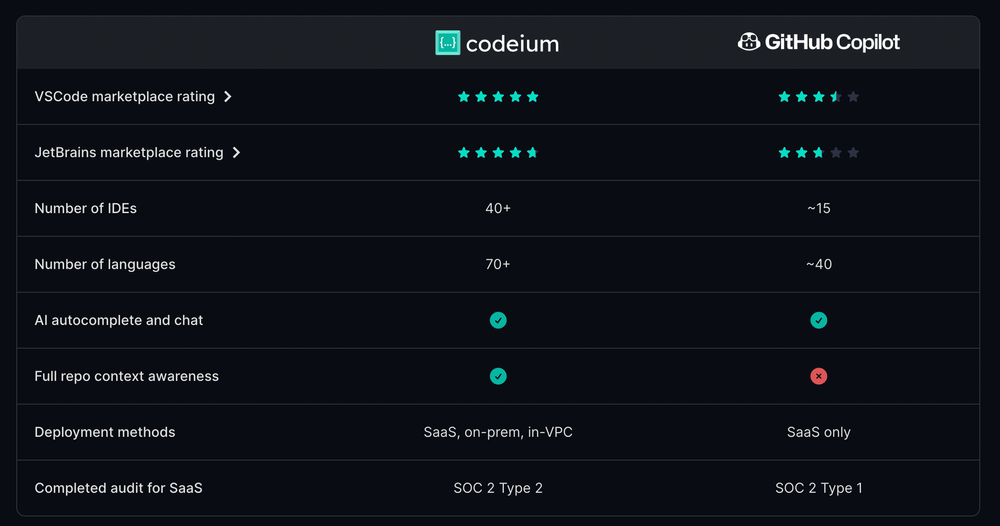This screenshot has height=526, width=1000.
Task: Expand chevron next to JetBrains marketplace rating
Action: [x=236, y=153]
